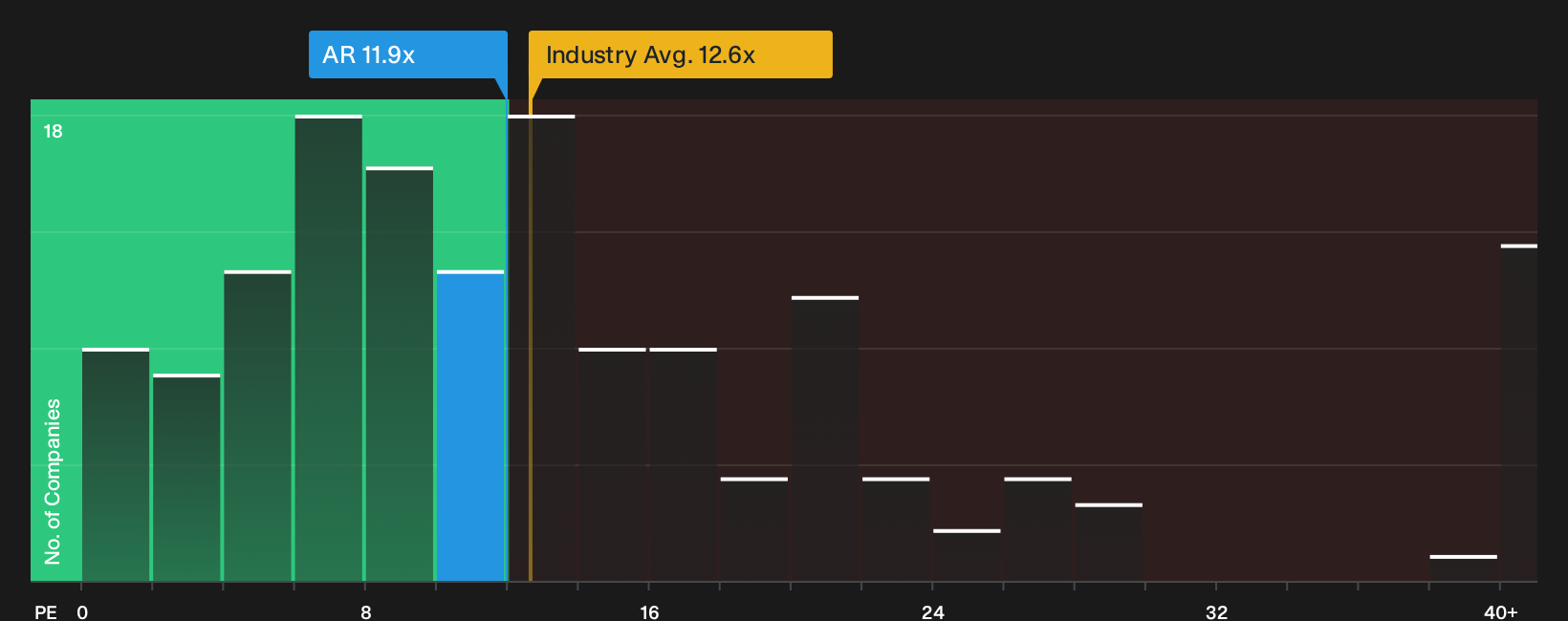Click the Industry Avg. 12.6x yellow label

coord(681,54)
